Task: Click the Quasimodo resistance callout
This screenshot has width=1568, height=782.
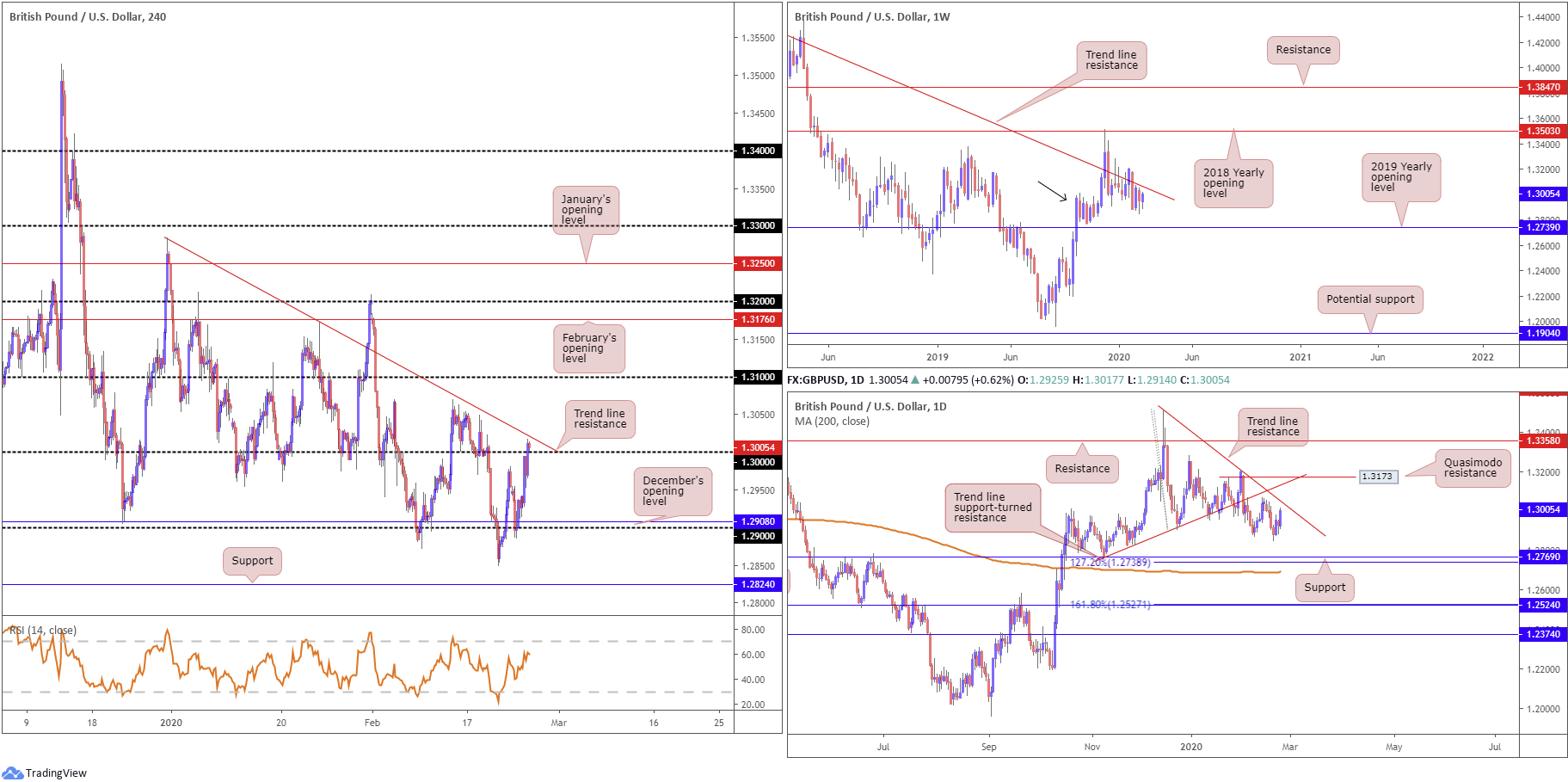Action: (1473, 468)
